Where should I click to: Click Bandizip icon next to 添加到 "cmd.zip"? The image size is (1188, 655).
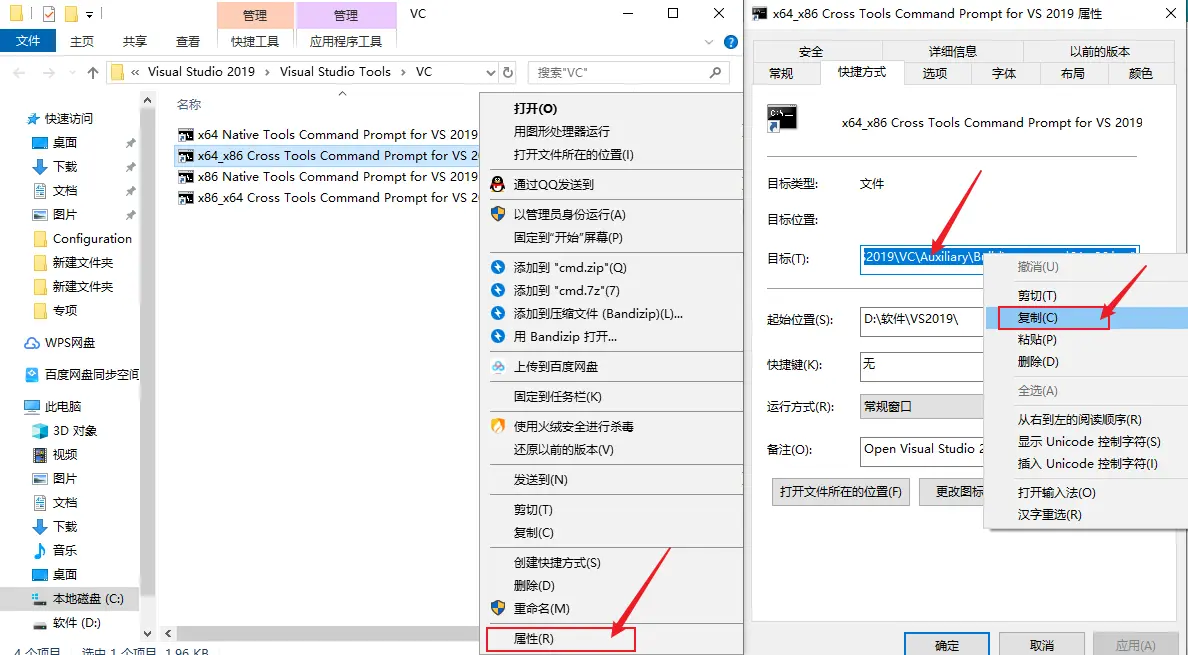point(498,267)
